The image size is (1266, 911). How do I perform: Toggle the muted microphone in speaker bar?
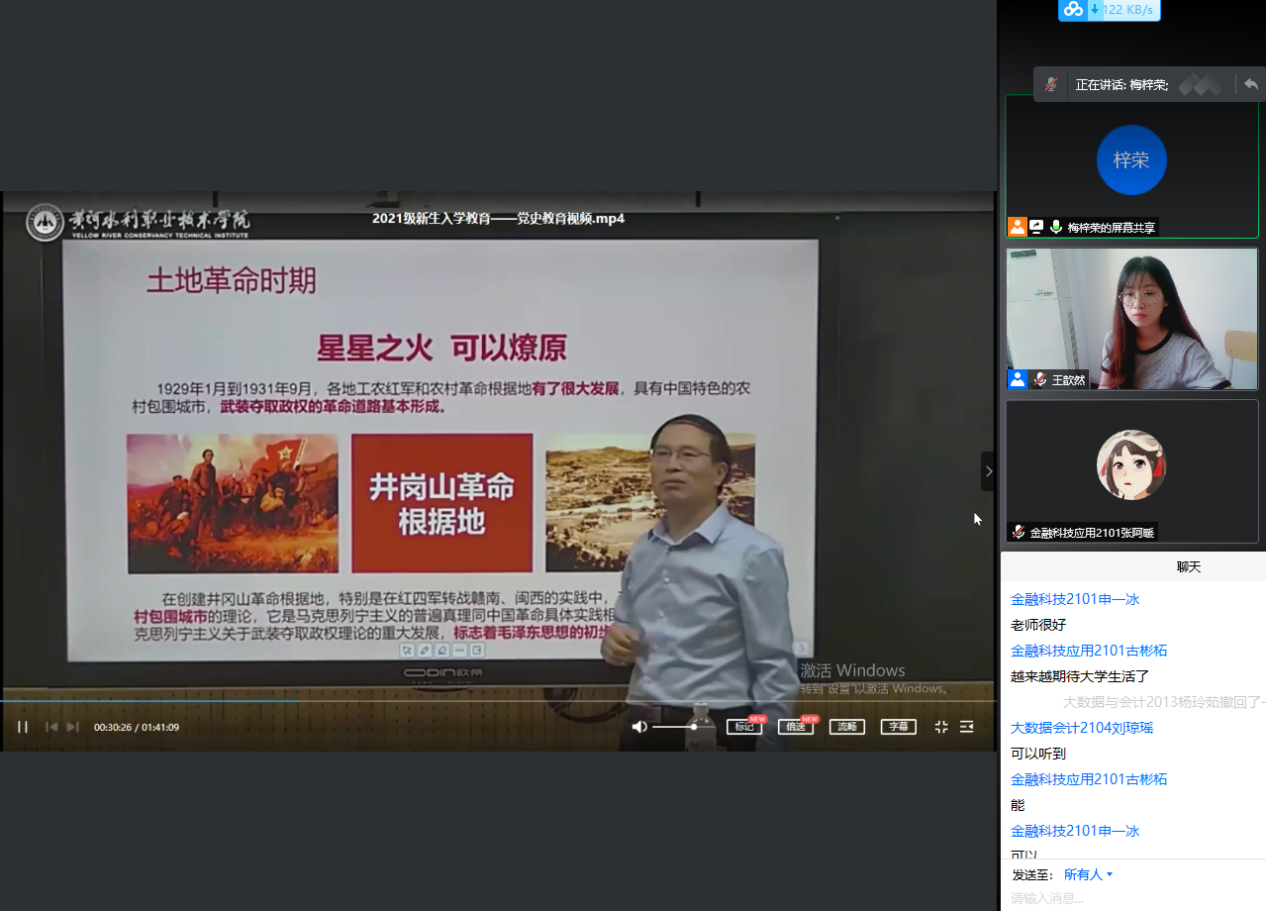coord(1051,85)
